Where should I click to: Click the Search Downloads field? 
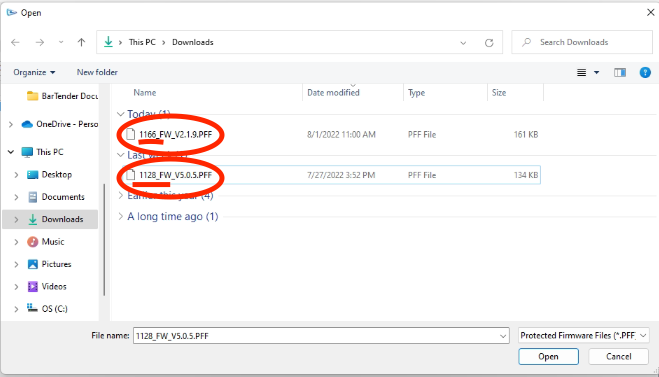pyautogui.click(x=582, y=42)
